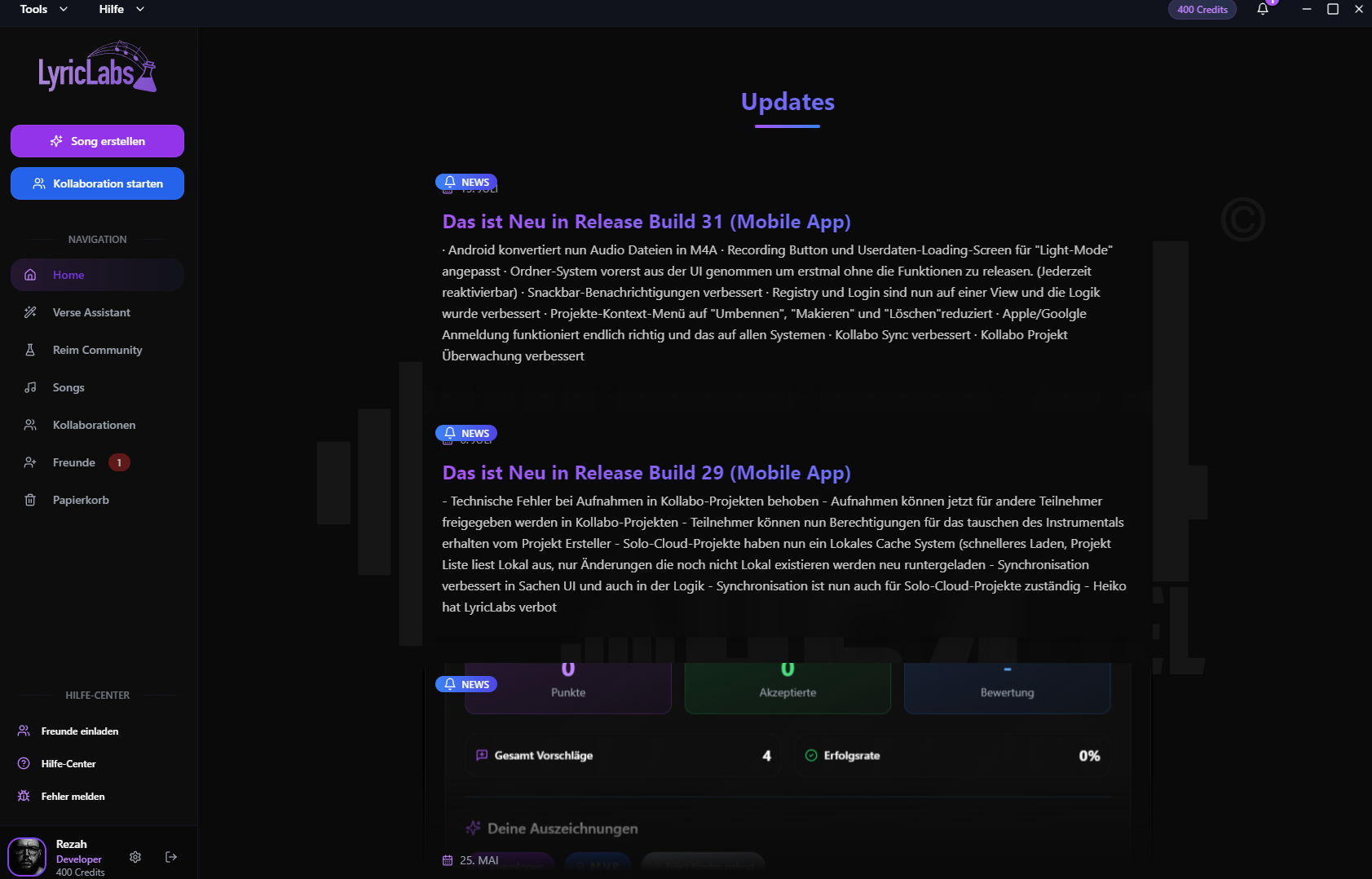
Task: Open the Songs library icon
Action: pos(30,387)
